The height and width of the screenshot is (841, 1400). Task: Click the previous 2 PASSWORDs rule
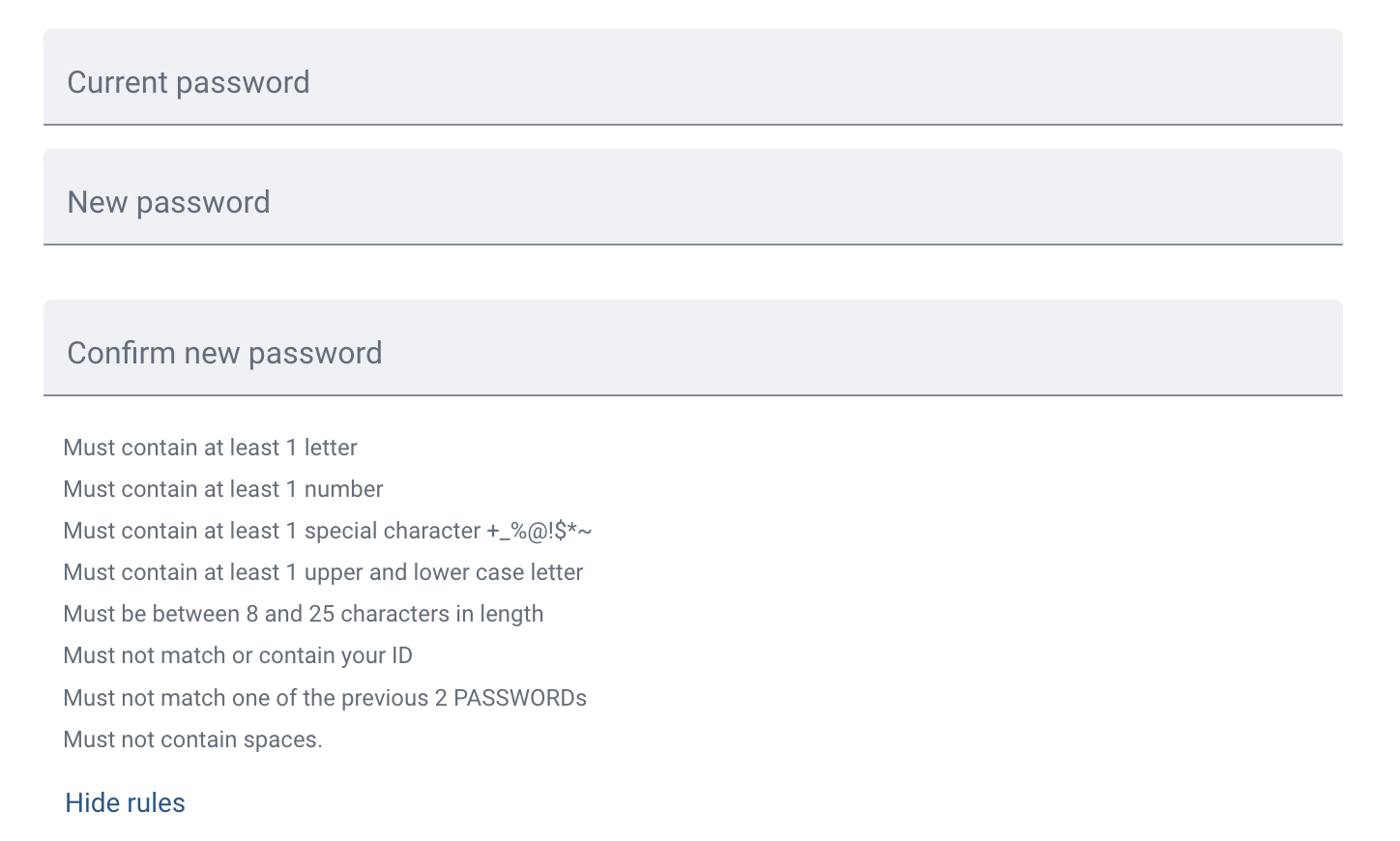(324, 698)
